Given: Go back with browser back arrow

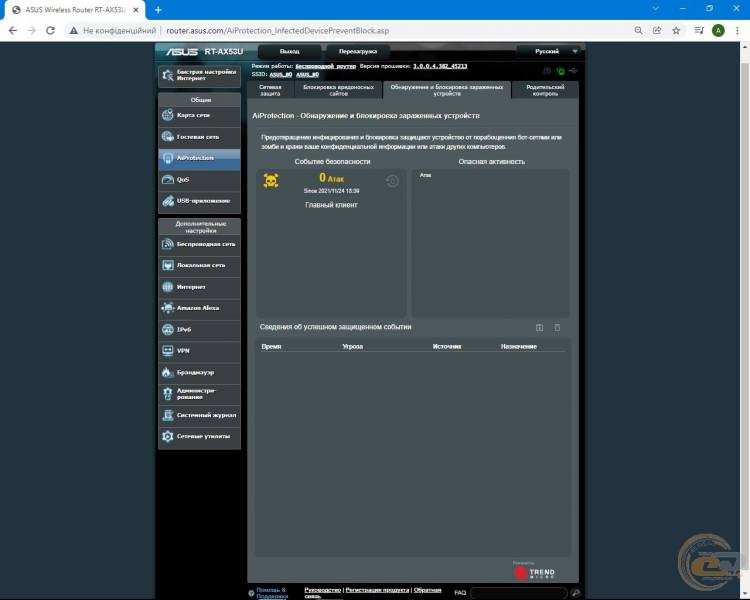Looking at the screenshot, I should (x=13, y=31).
